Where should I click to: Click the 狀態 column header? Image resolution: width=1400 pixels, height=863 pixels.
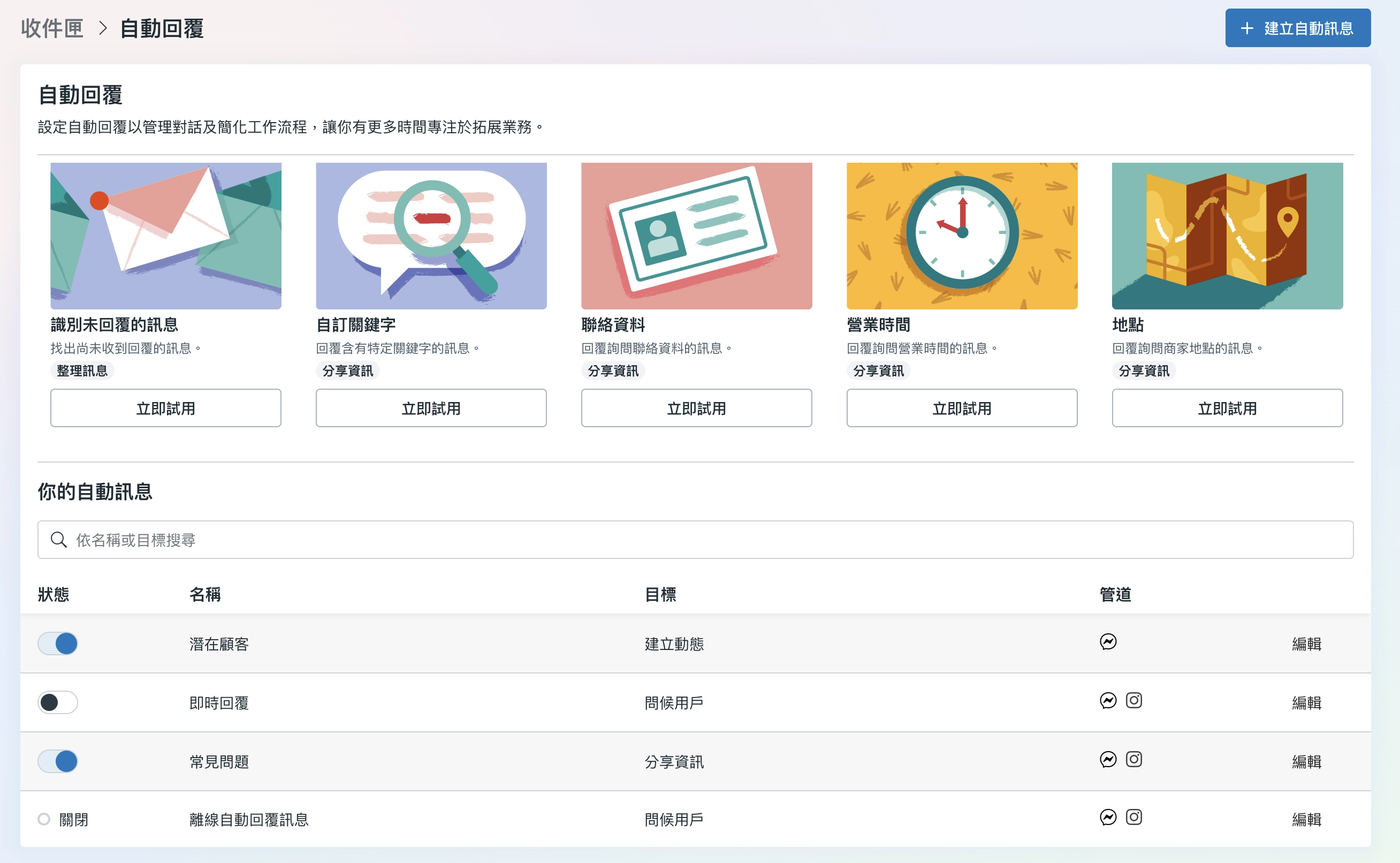(54, 595)
